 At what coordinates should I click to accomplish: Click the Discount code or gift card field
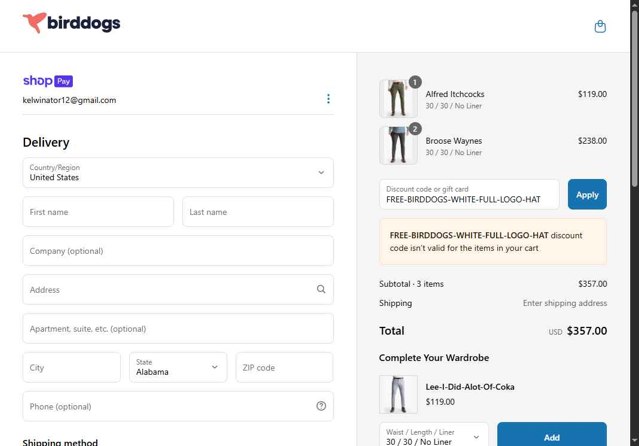coord(469,194)
